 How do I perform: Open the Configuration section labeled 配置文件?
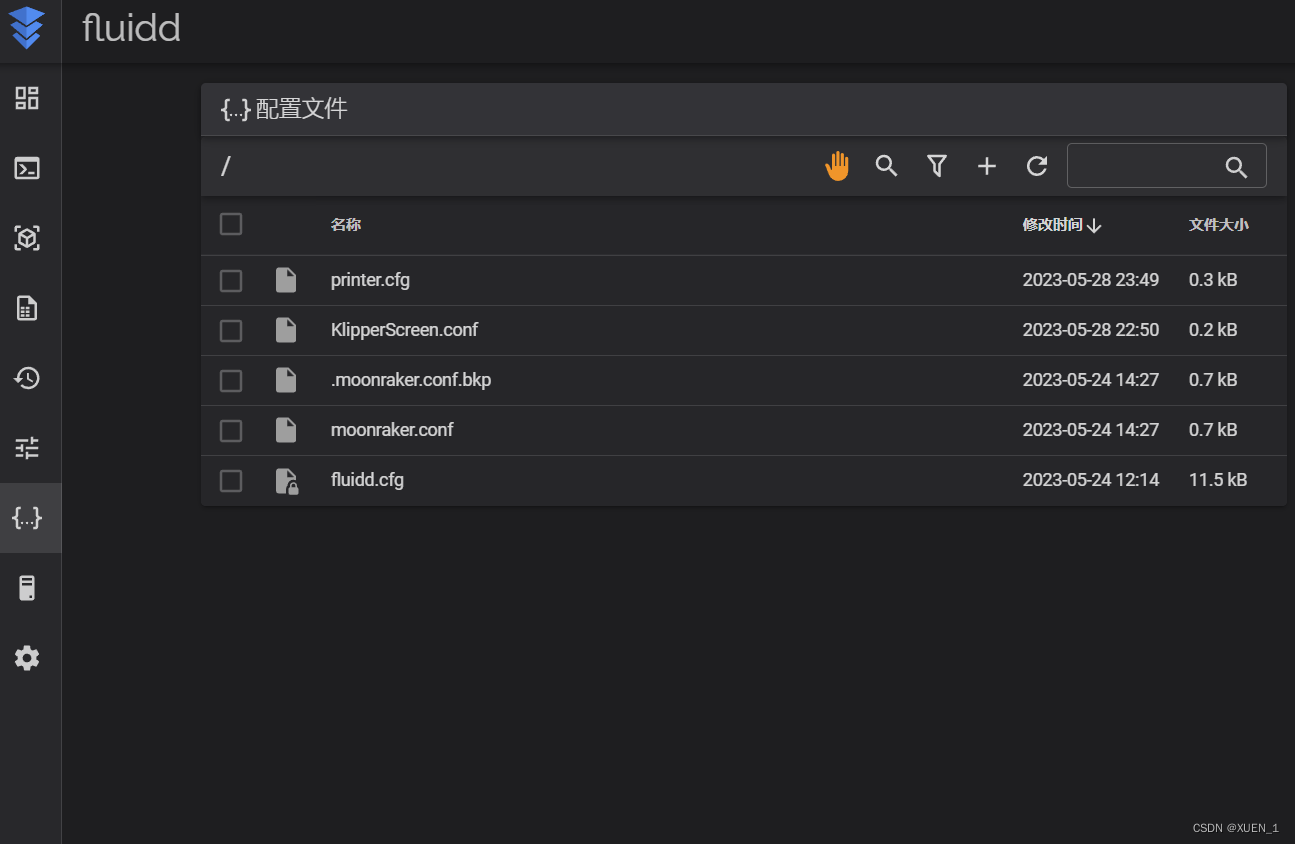pos(283,109)
